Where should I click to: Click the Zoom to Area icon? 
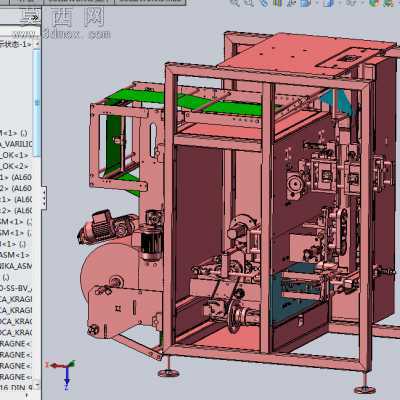point(249,3)
